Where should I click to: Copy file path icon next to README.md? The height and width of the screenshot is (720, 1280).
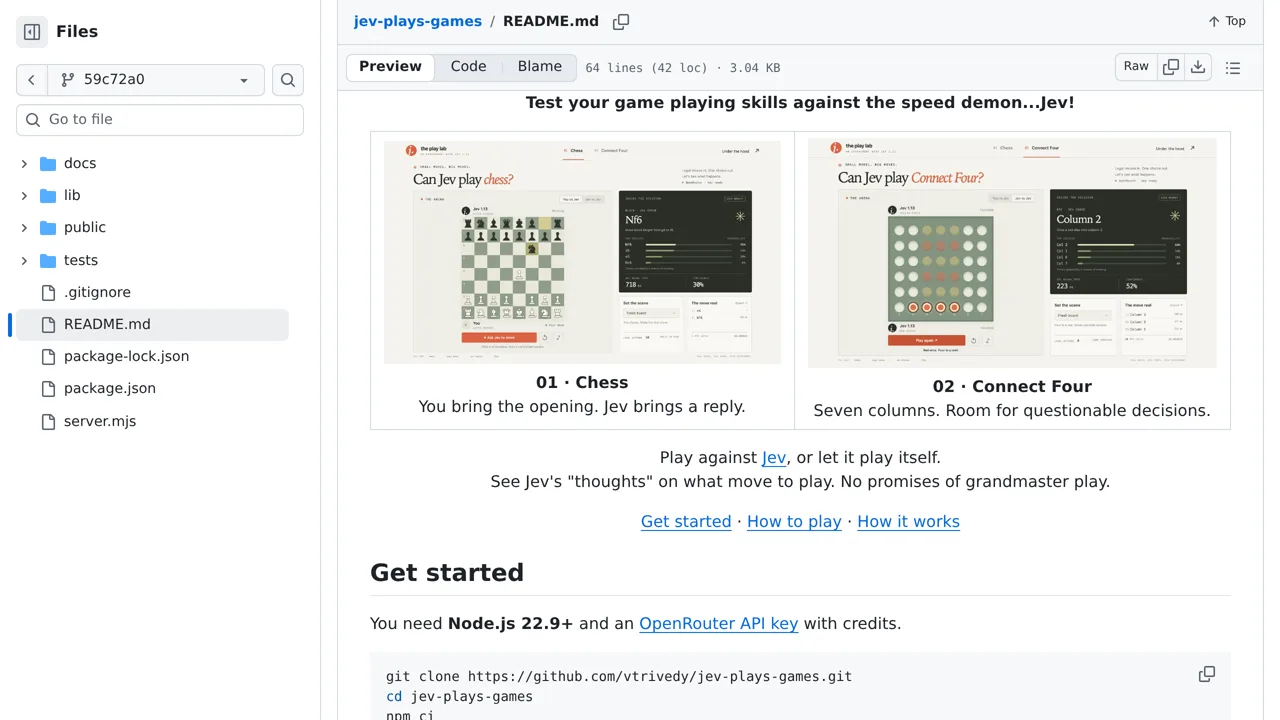pyautogui.click(x=621, y=22)
